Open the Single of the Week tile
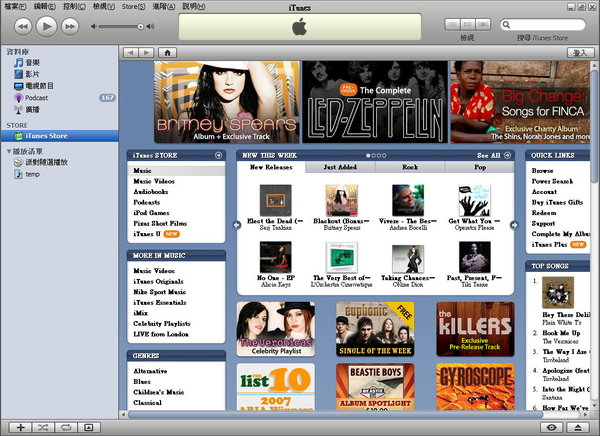 pyautogui.click(x=375, y=329)
